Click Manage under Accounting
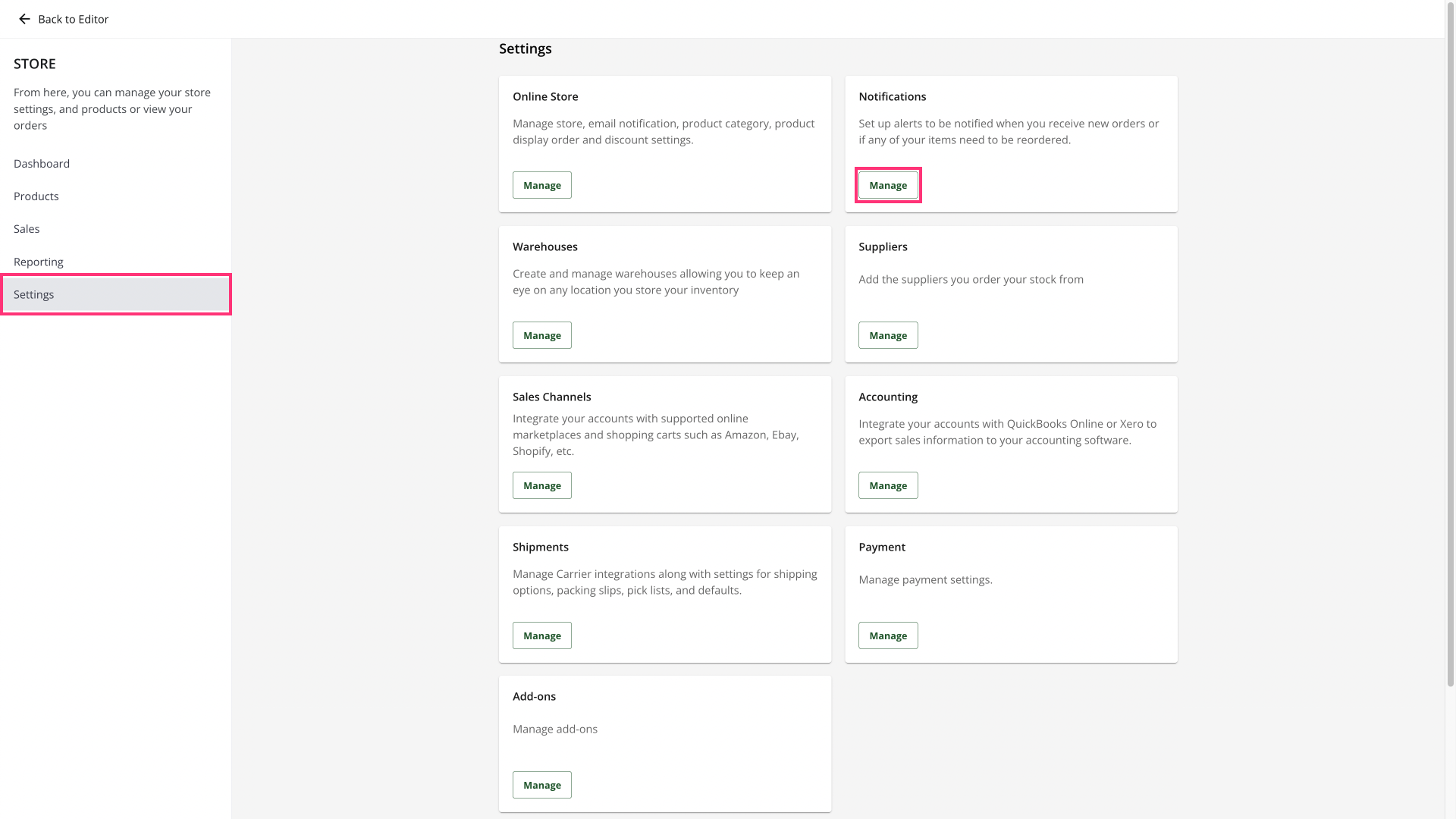1456x819 pixels. 887,485
